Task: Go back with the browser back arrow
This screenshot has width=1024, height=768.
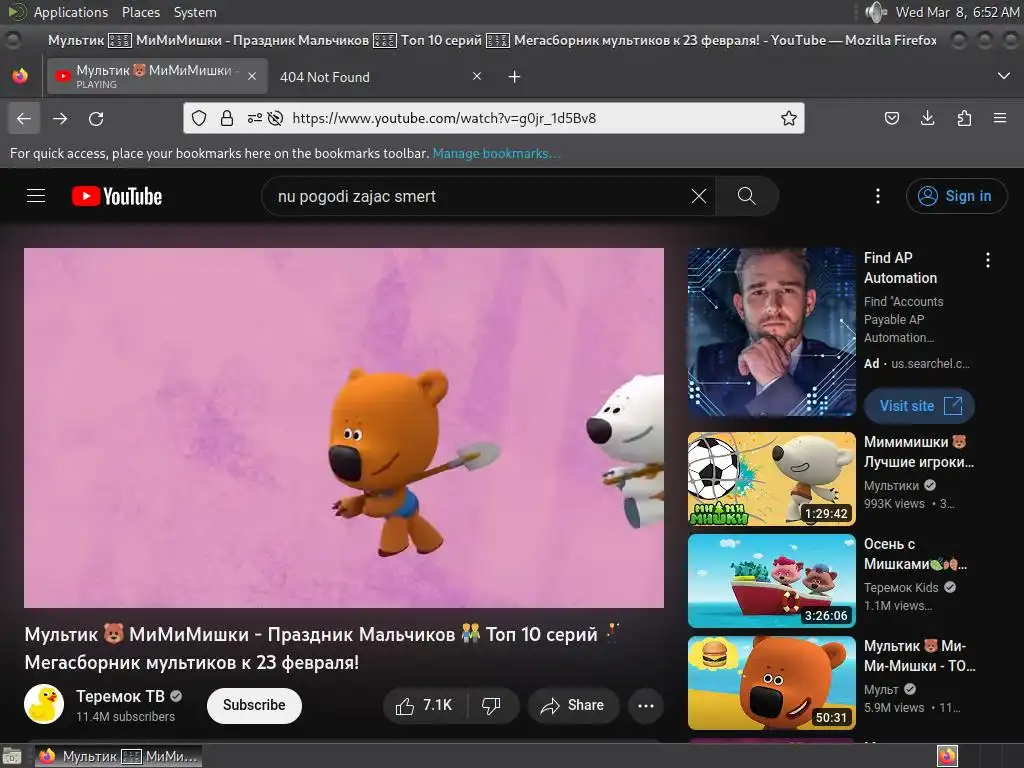Action: (24, 118)
